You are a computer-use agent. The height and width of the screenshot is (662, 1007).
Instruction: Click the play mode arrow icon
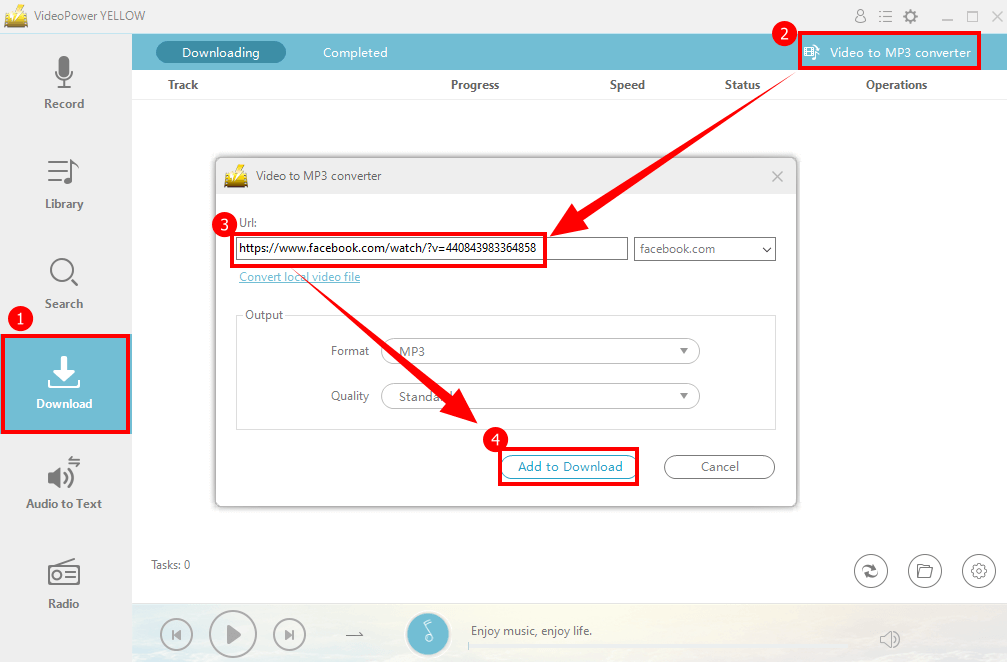(x=355, y=635)
